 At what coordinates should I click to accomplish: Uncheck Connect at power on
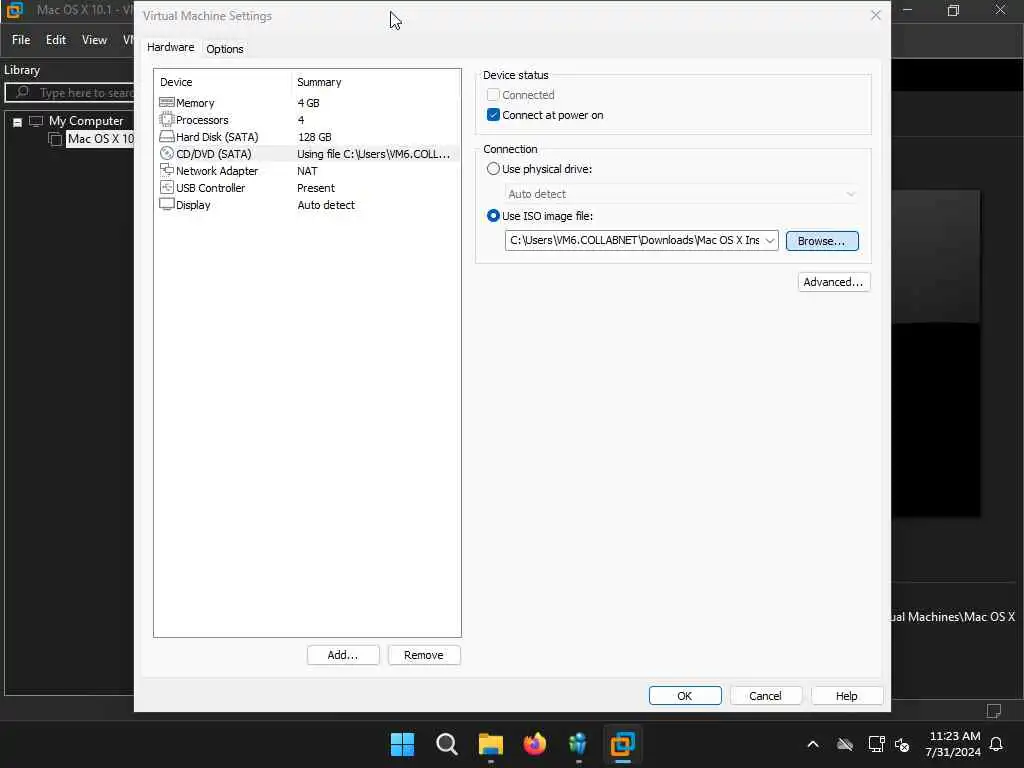coord(493,115)
